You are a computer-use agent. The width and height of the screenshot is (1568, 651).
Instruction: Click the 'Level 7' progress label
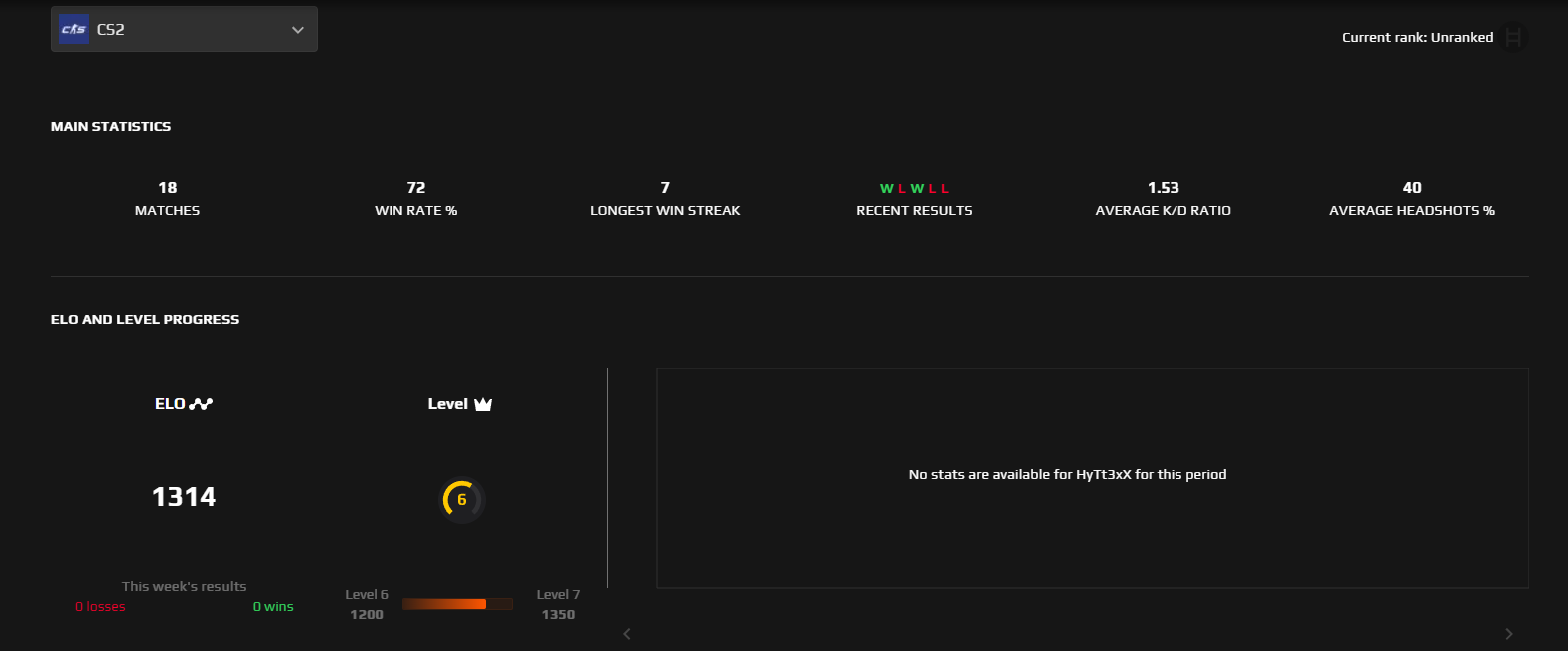558,594
